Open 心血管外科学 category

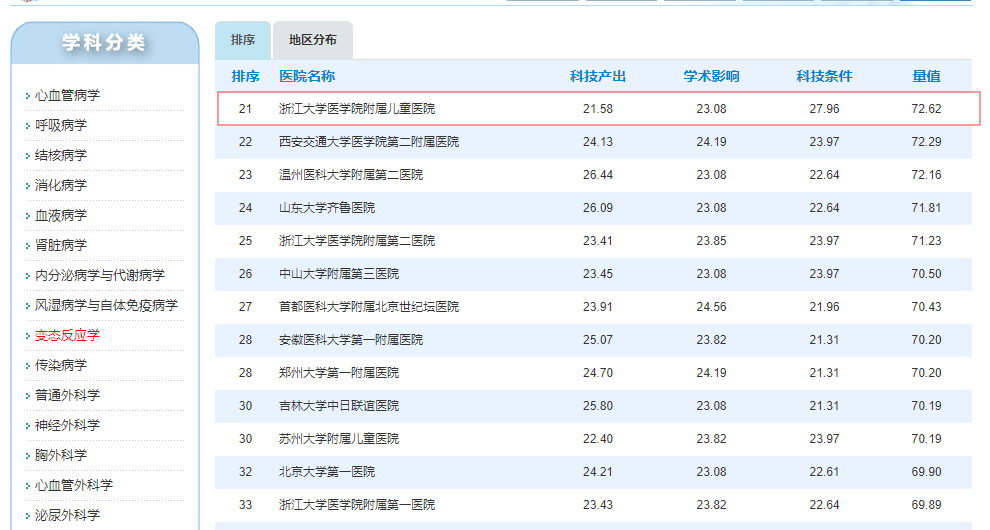click(x=74, y=485)
